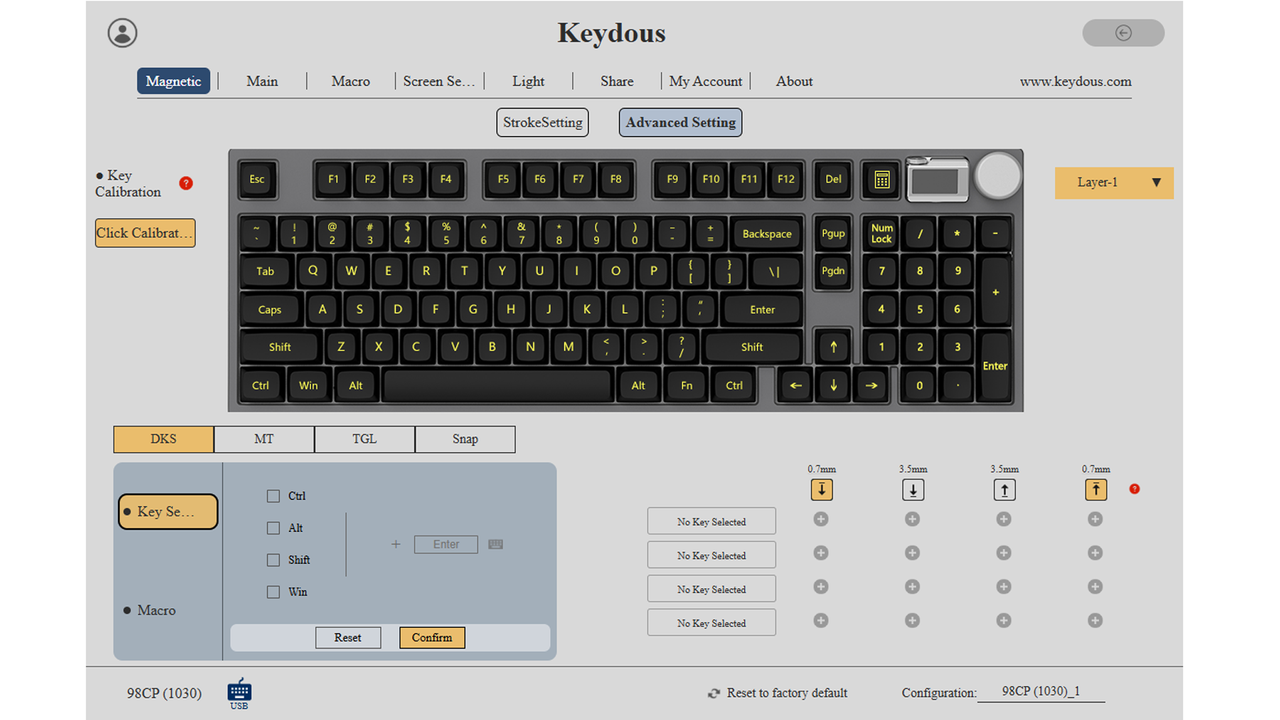Select the left arrow key on keyboard
1280x720 pixels.
pos(795,385)
